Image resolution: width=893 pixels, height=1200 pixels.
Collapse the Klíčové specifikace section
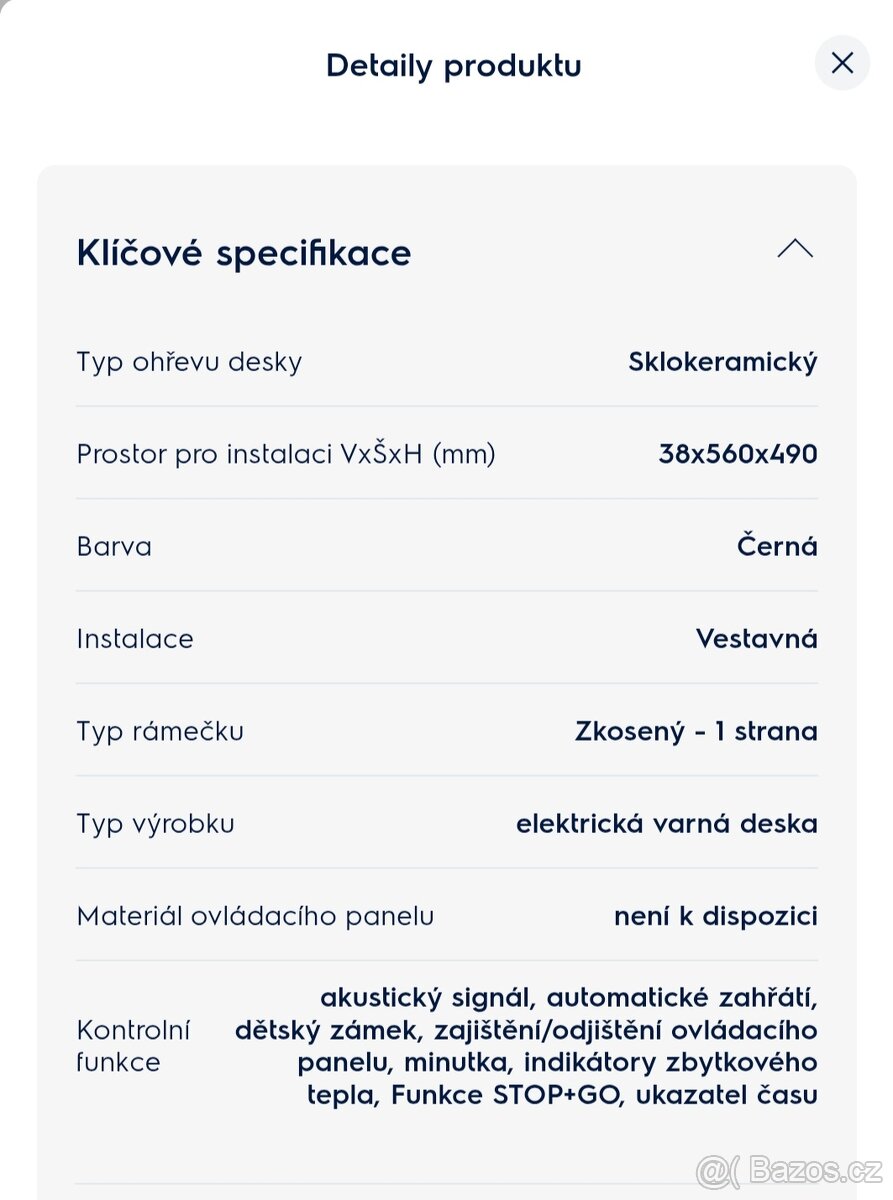795,249
